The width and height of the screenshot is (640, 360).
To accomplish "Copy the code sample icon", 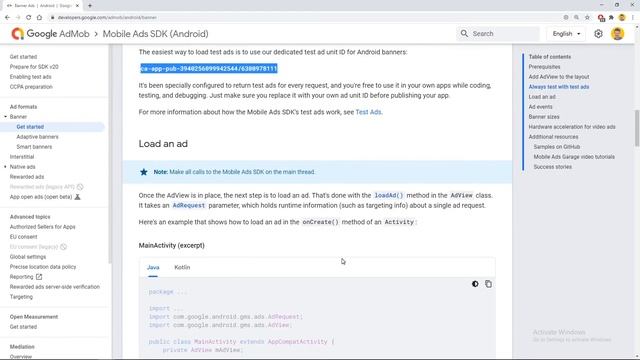I will pos(489,284).
